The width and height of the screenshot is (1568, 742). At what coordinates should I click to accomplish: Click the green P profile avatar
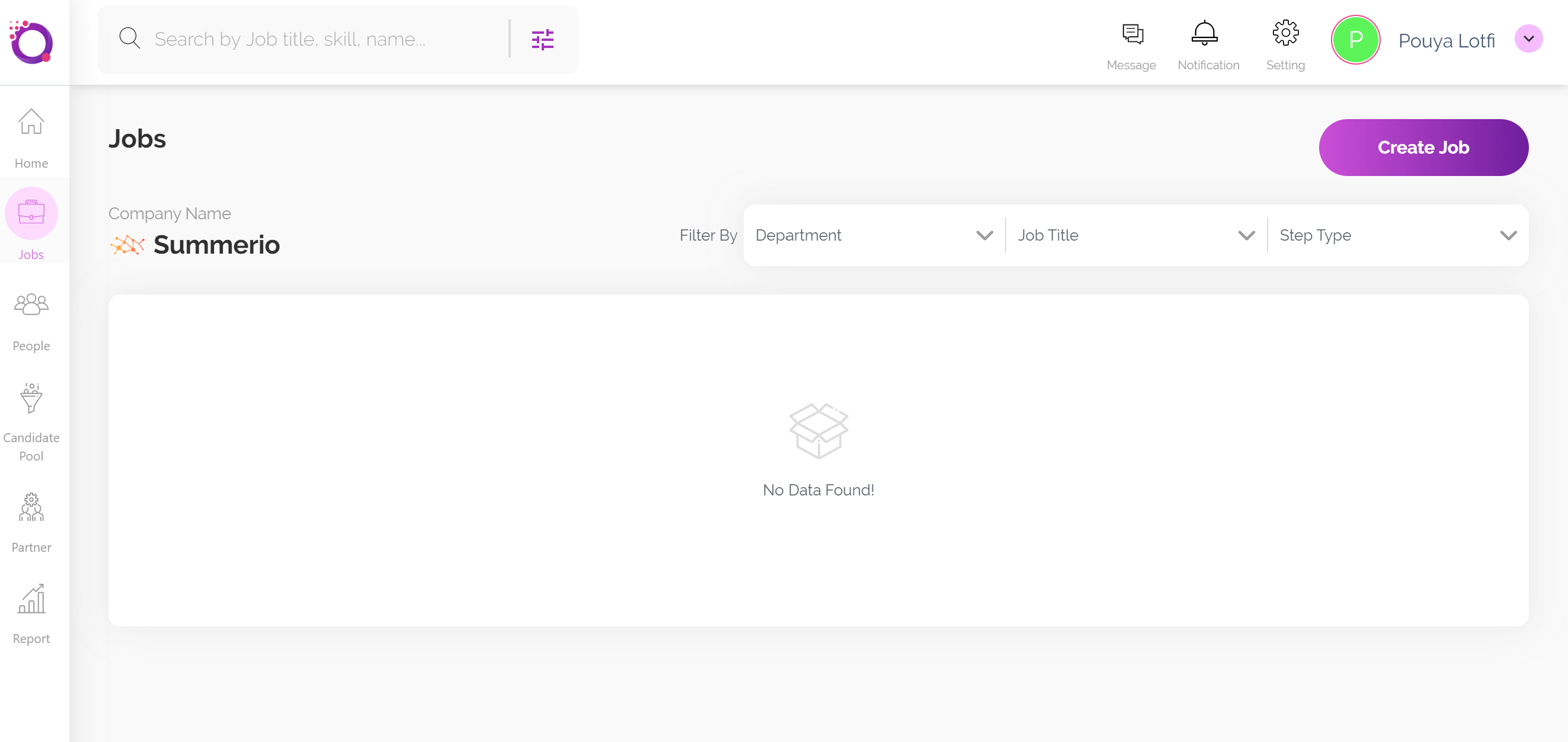click(x=1355, y=40)
